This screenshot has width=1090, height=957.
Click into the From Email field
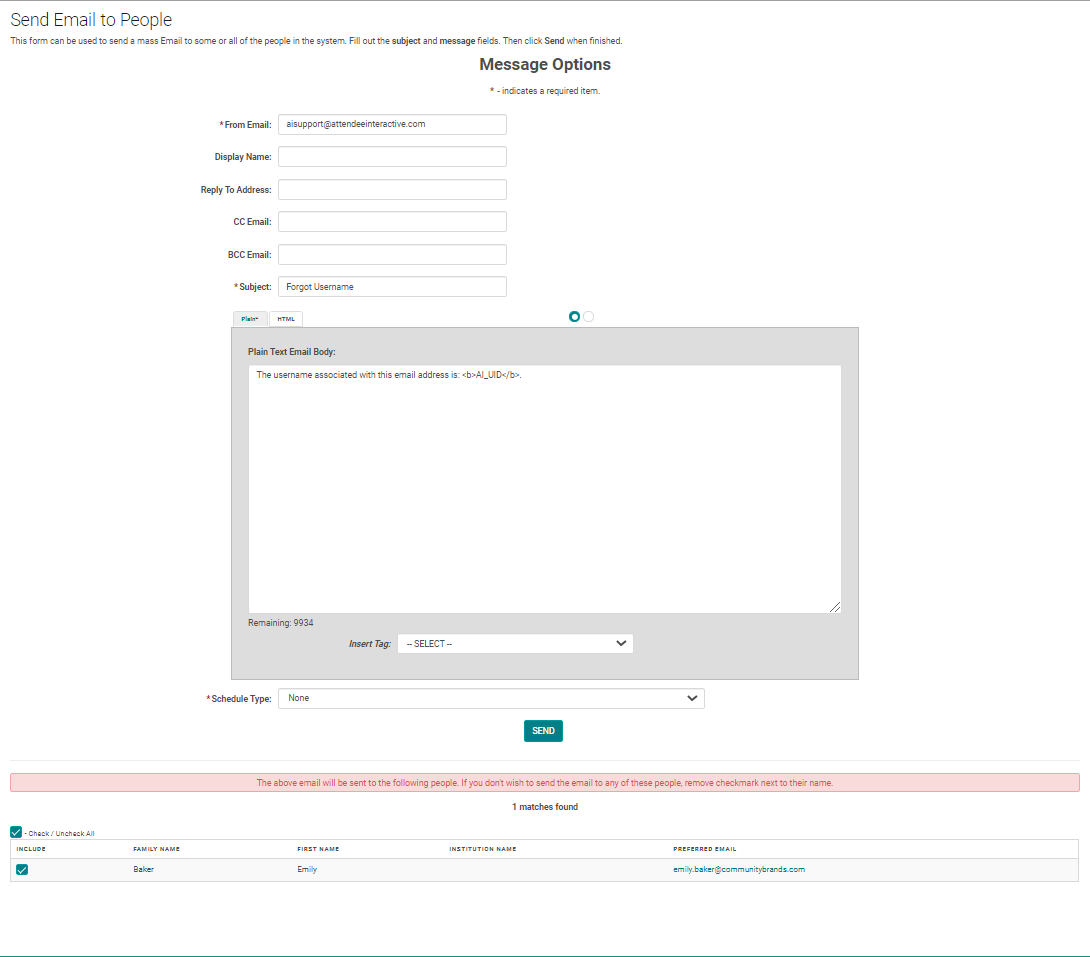click(x=392, y=124)
